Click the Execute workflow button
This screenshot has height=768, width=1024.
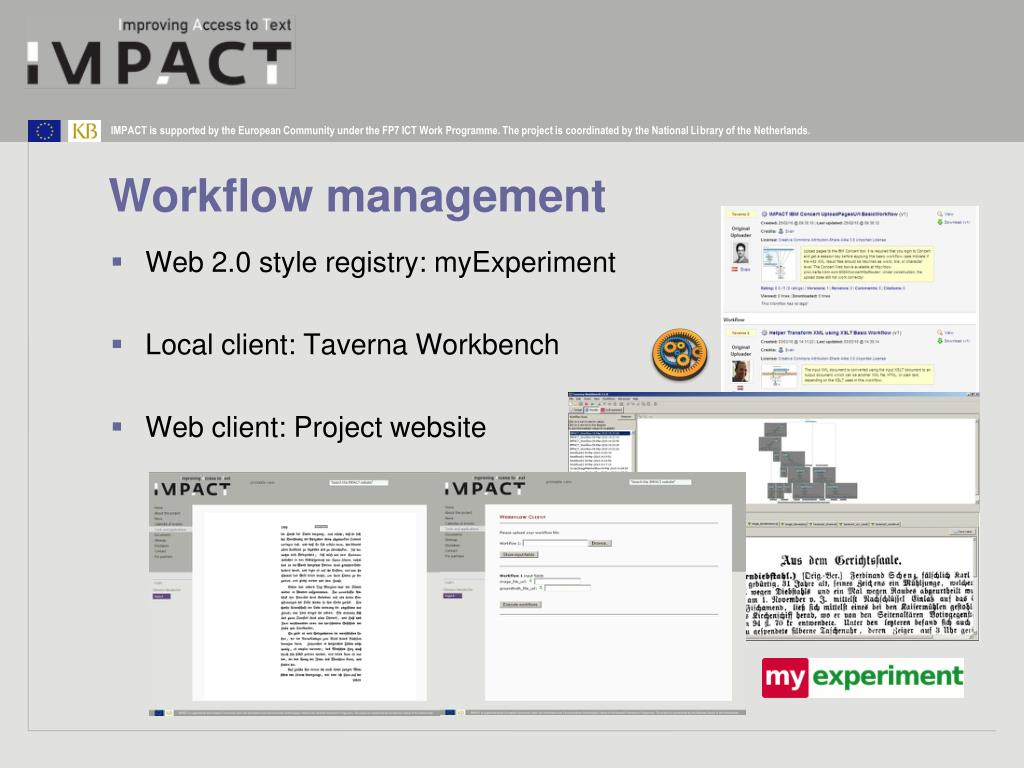pyautogui.click(x=520, y=605)
